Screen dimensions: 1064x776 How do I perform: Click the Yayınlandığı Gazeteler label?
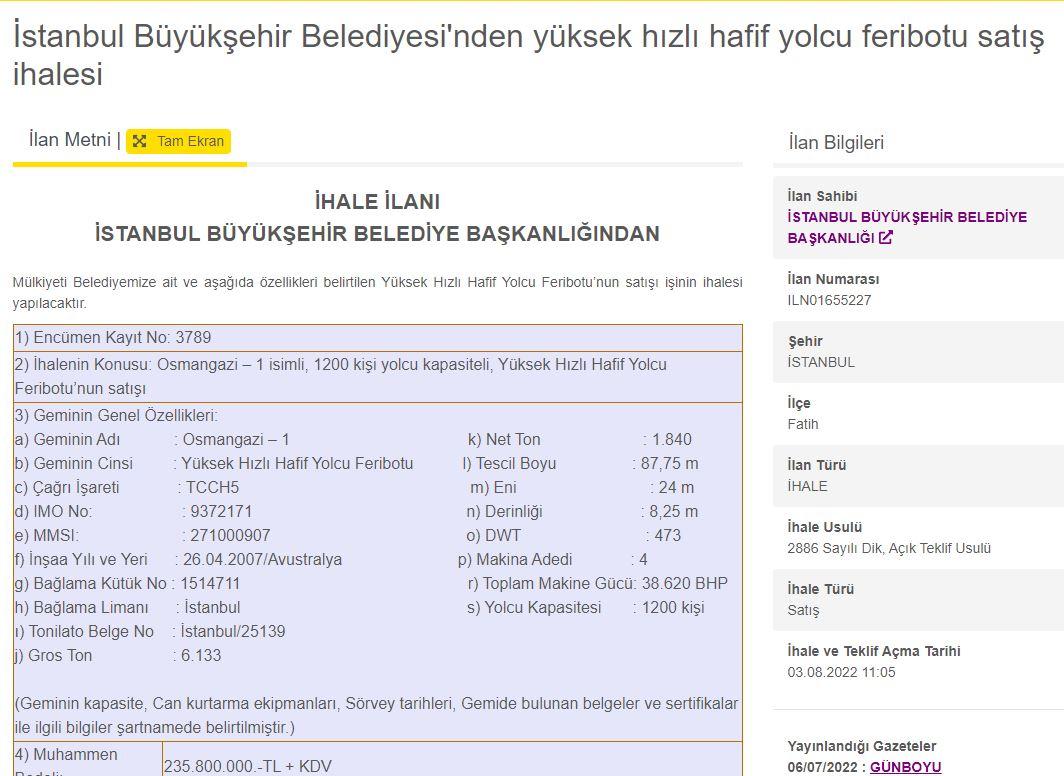[862, 746]
